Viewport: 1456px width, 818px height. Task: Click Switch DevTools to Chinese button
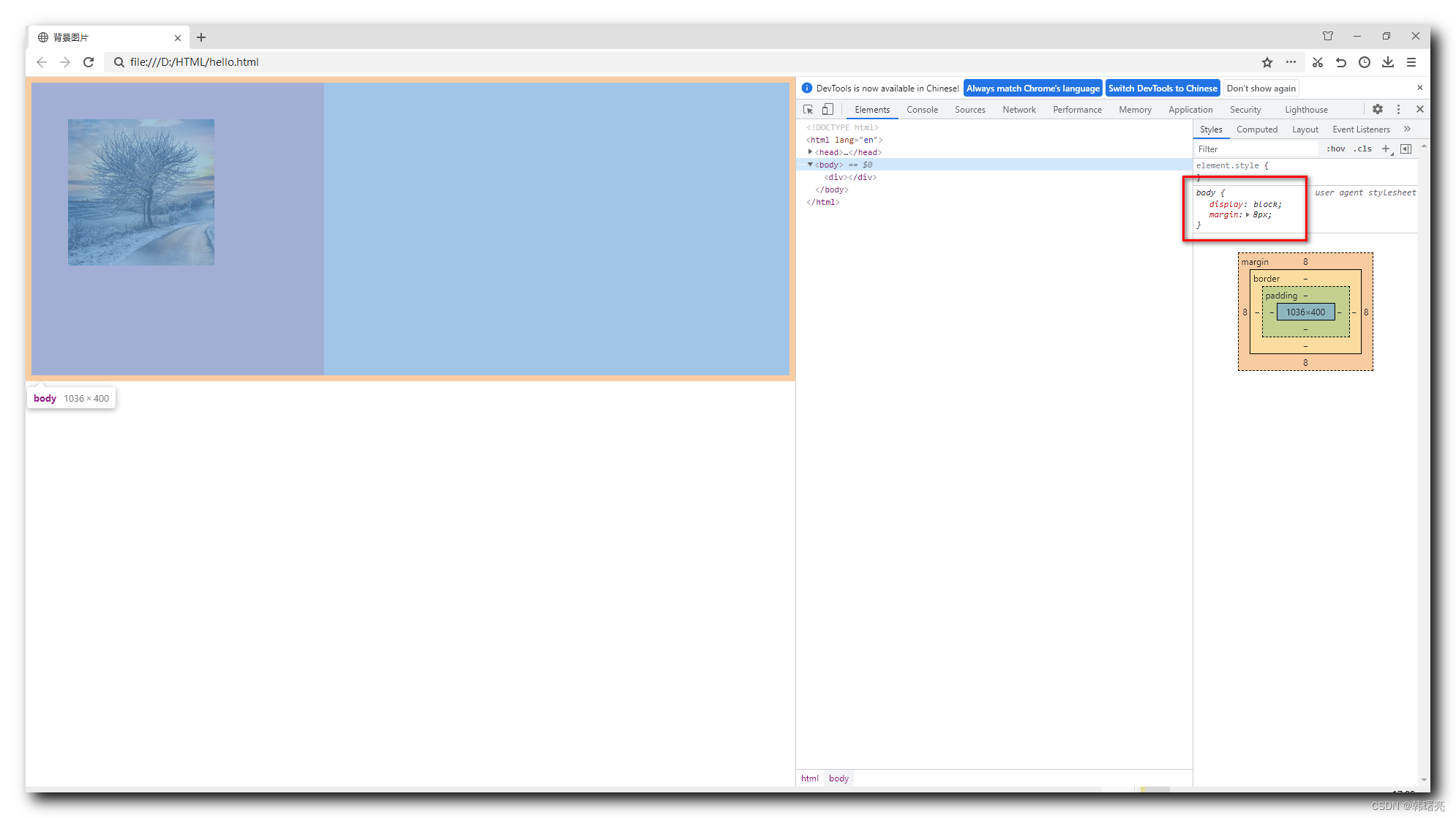1162,89
